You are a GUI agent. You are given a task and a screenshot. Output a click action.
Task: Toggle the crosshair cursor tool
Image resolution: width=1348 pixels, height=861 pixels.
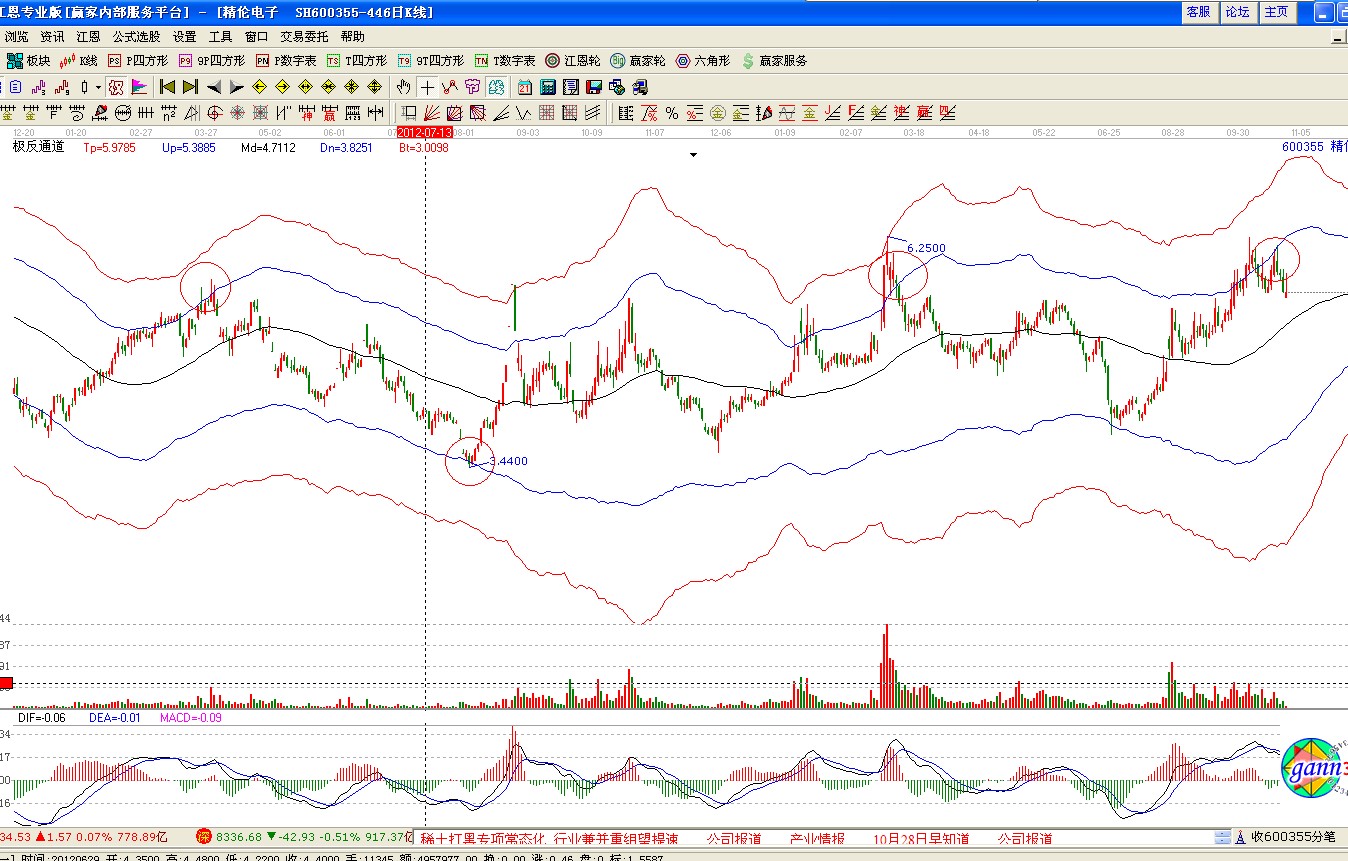coord(427,87)
